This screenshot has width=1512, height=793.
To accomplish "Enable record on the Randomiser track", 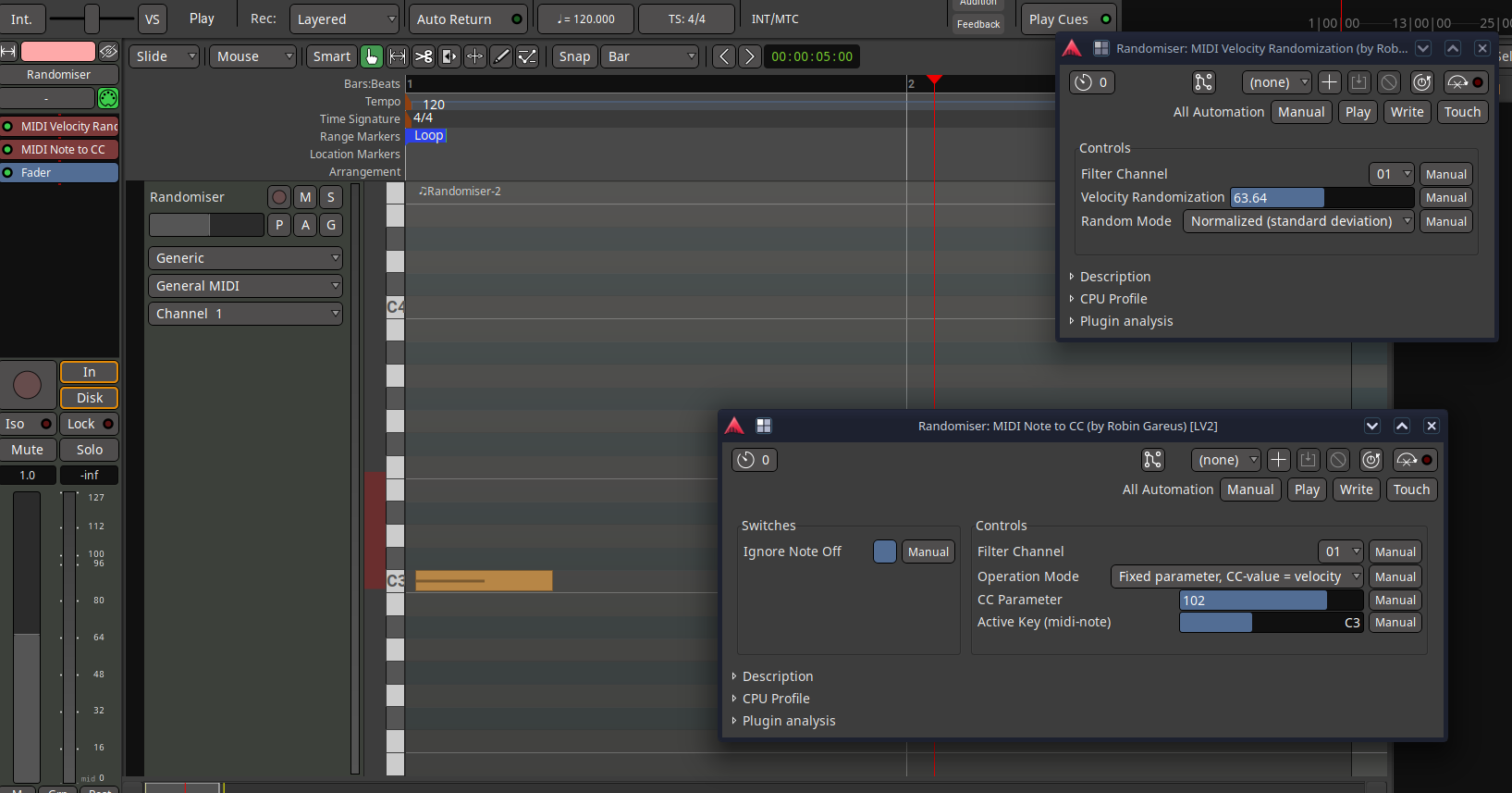I will pos(278,197).
